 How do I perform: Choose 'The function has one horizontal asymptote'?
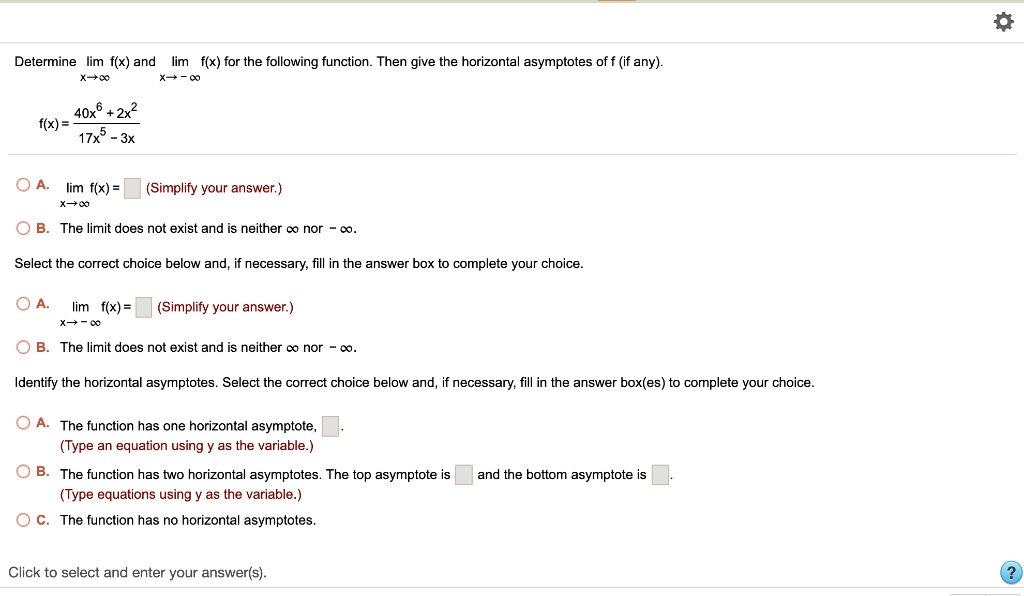click(24, 423)
